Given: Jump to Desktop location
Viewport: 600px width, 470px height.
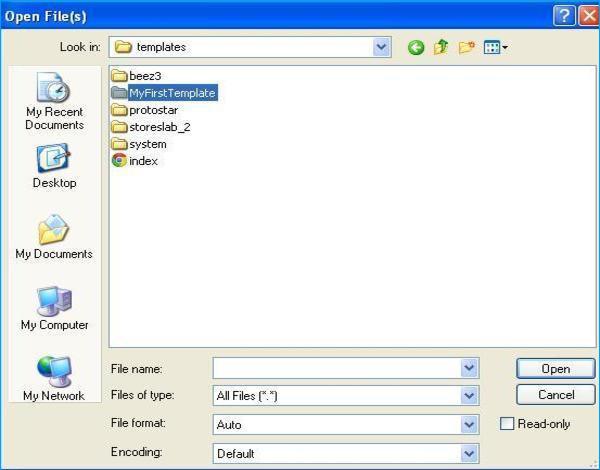Looking at the screenshot, I should click(54, 166).
